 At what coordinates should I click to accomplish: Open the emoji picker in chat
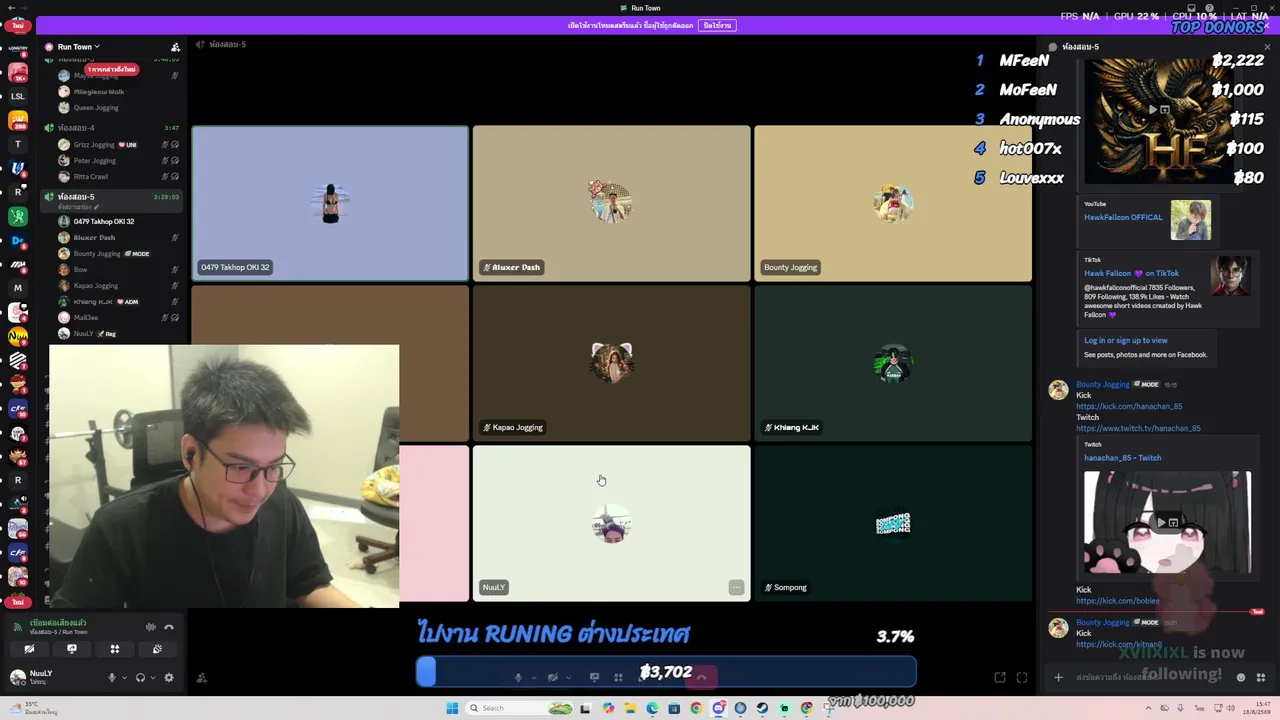(x=1241, y=678)
